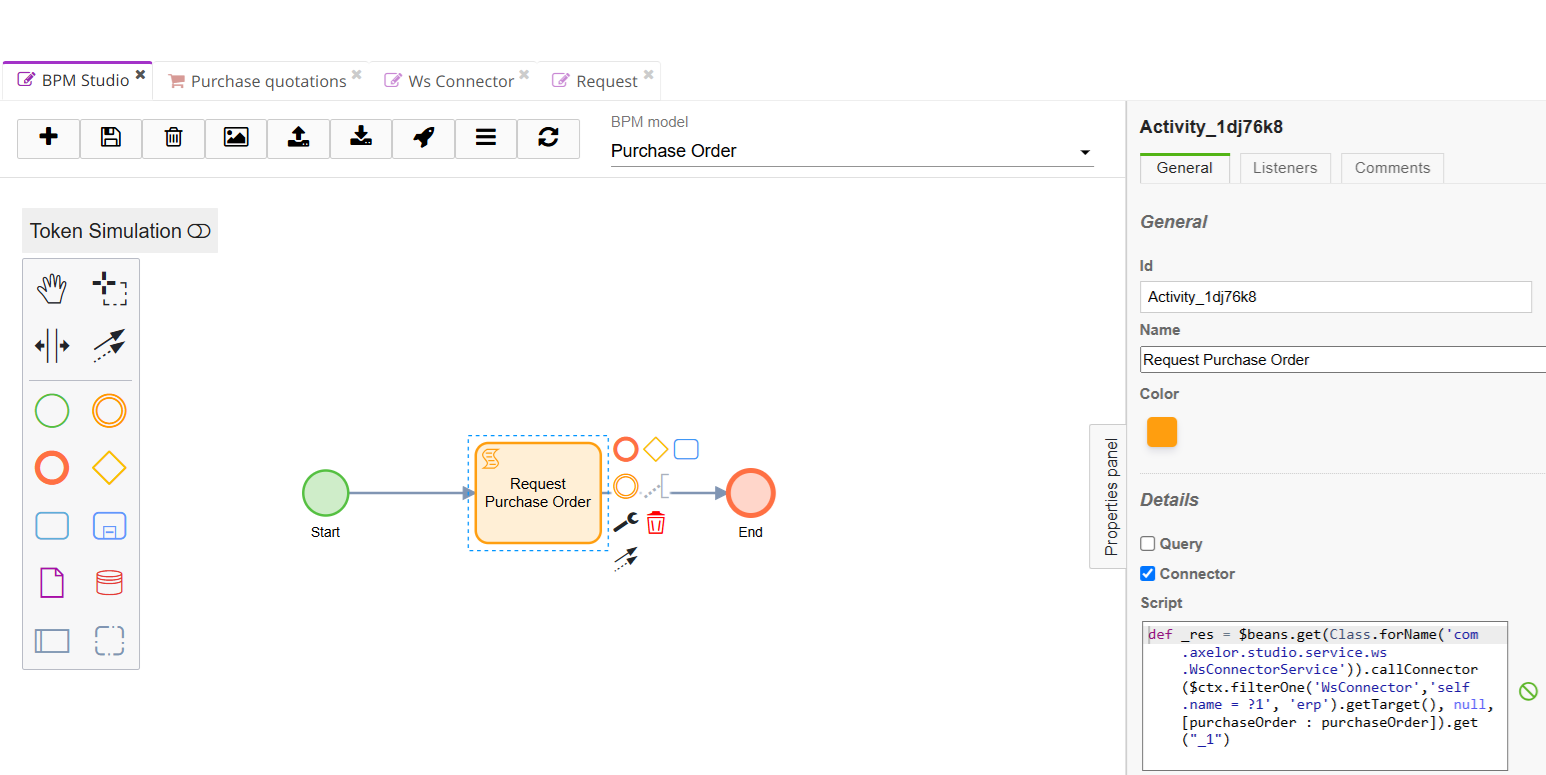Activate the lasso selection tool
The width and height of the screenshot is (1546, 775).
coord(109,290)
